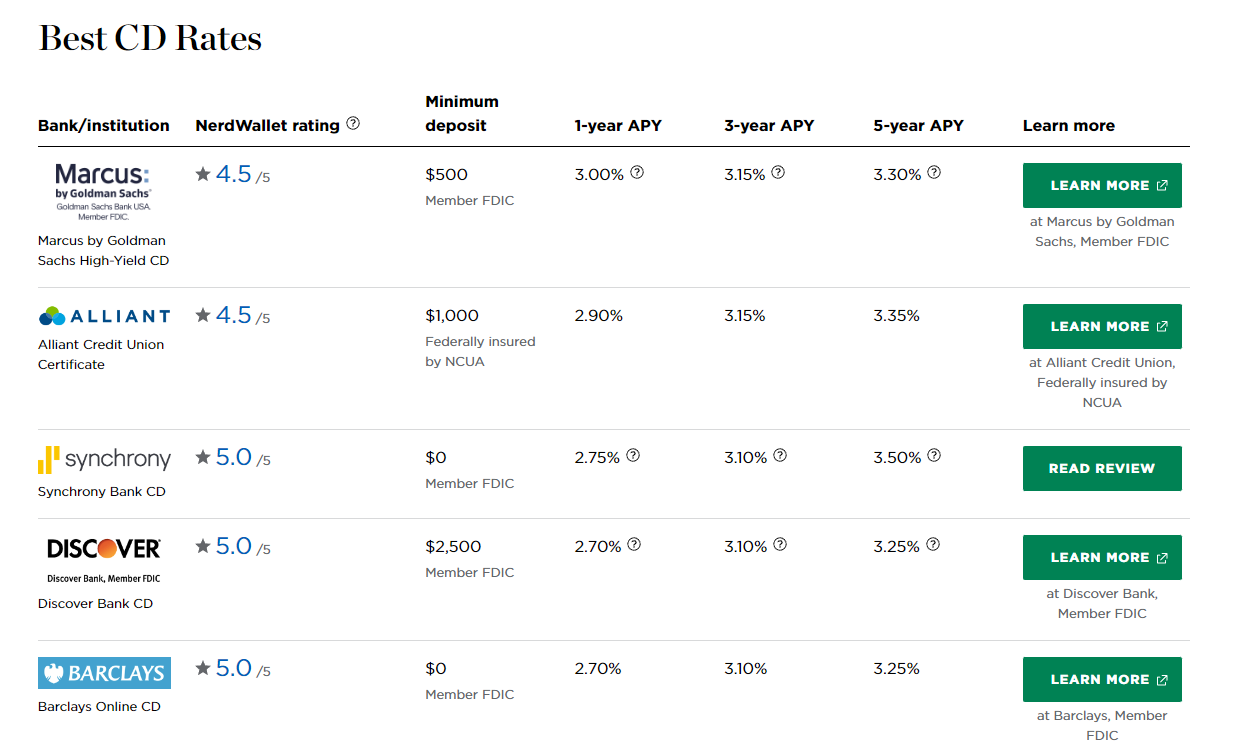
Task: Click Learn More for Barclays
Action: point(1102,680)
